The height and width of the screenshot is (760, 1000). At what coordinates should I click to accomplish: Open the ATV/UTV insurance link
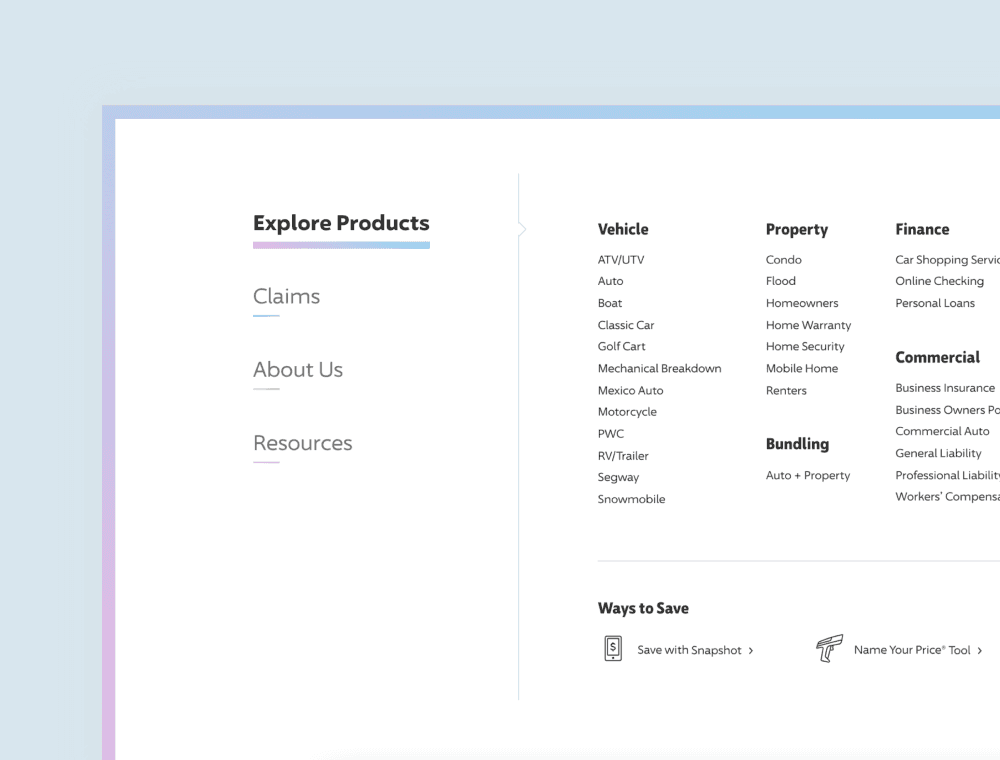coord(621,259)
